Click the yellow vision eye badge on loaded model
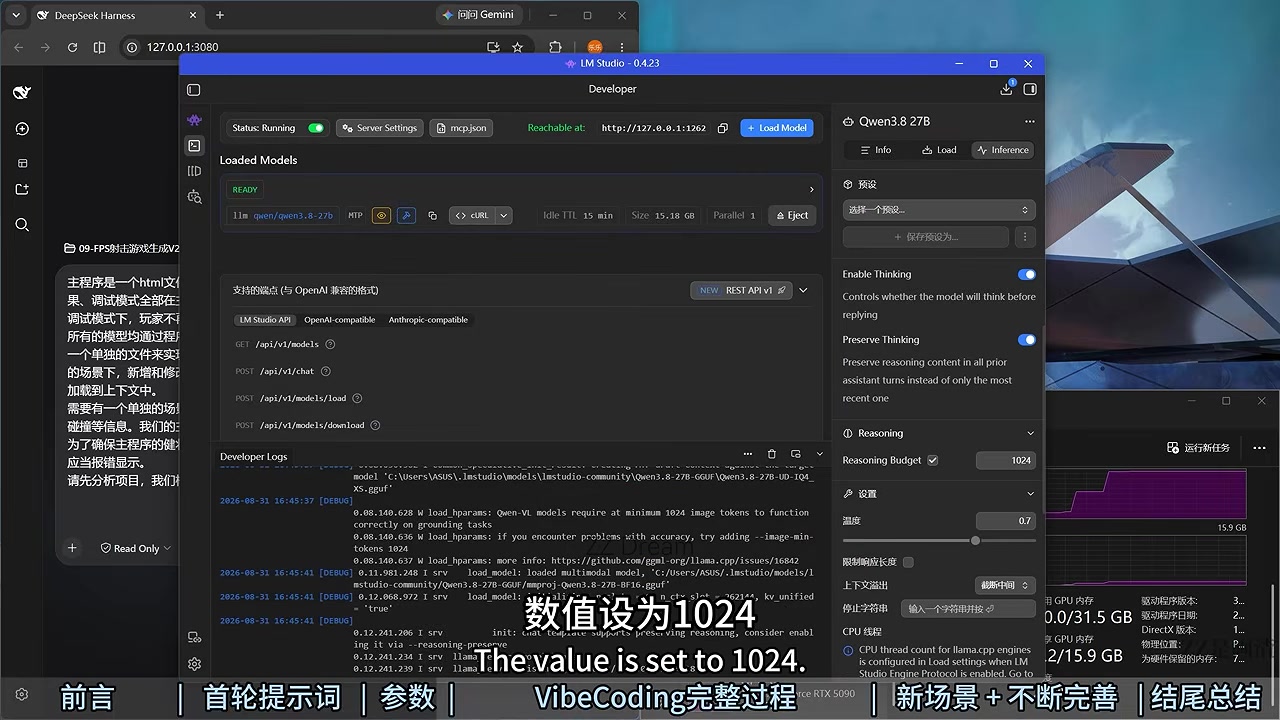 pos(381,215)
